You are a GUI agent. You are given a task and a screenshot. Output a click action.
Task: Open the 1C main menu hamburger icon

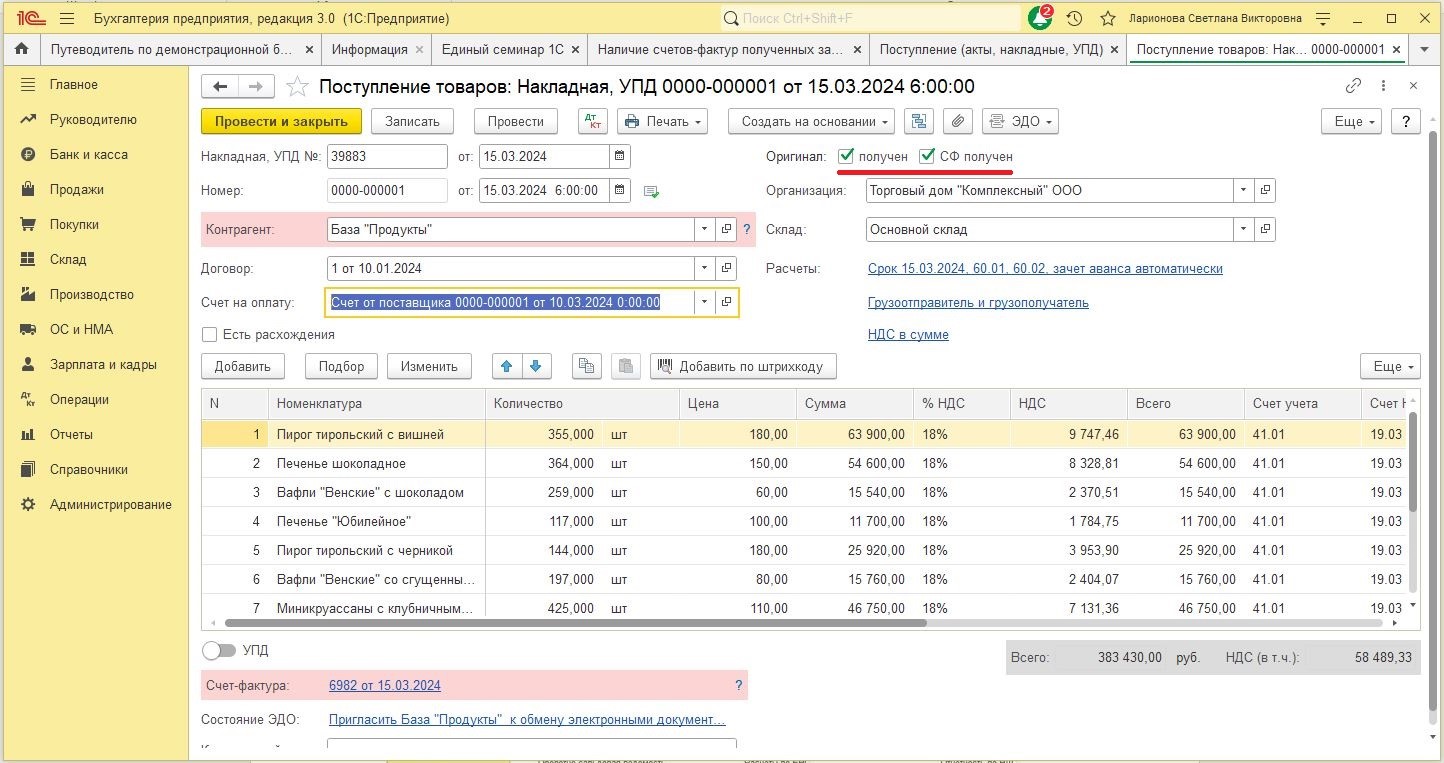67,18
